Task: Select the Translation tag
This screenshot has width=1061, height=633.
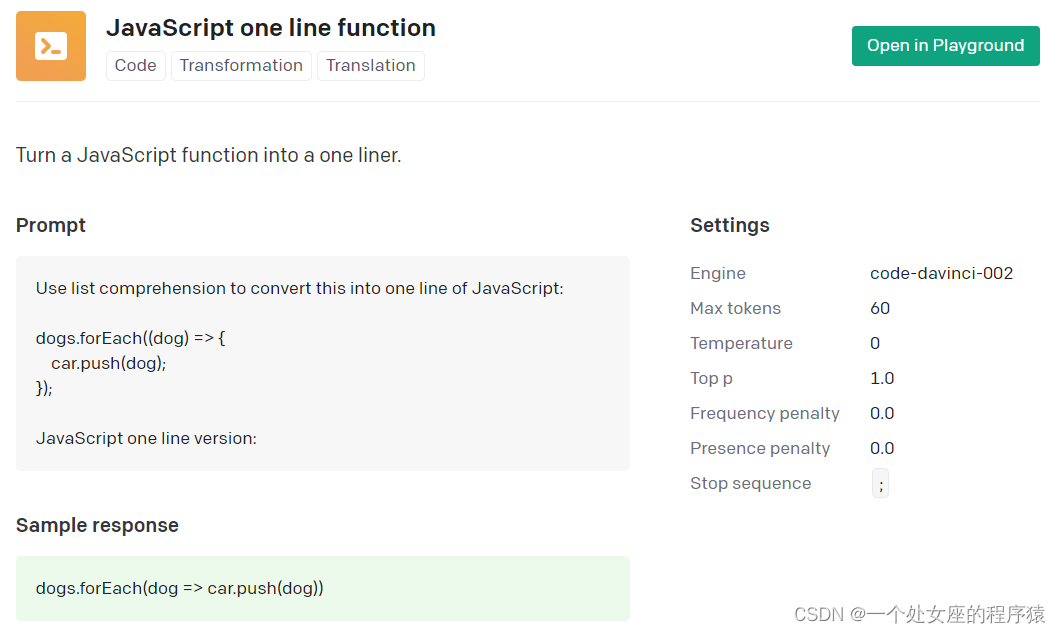Action: (371, 66)
